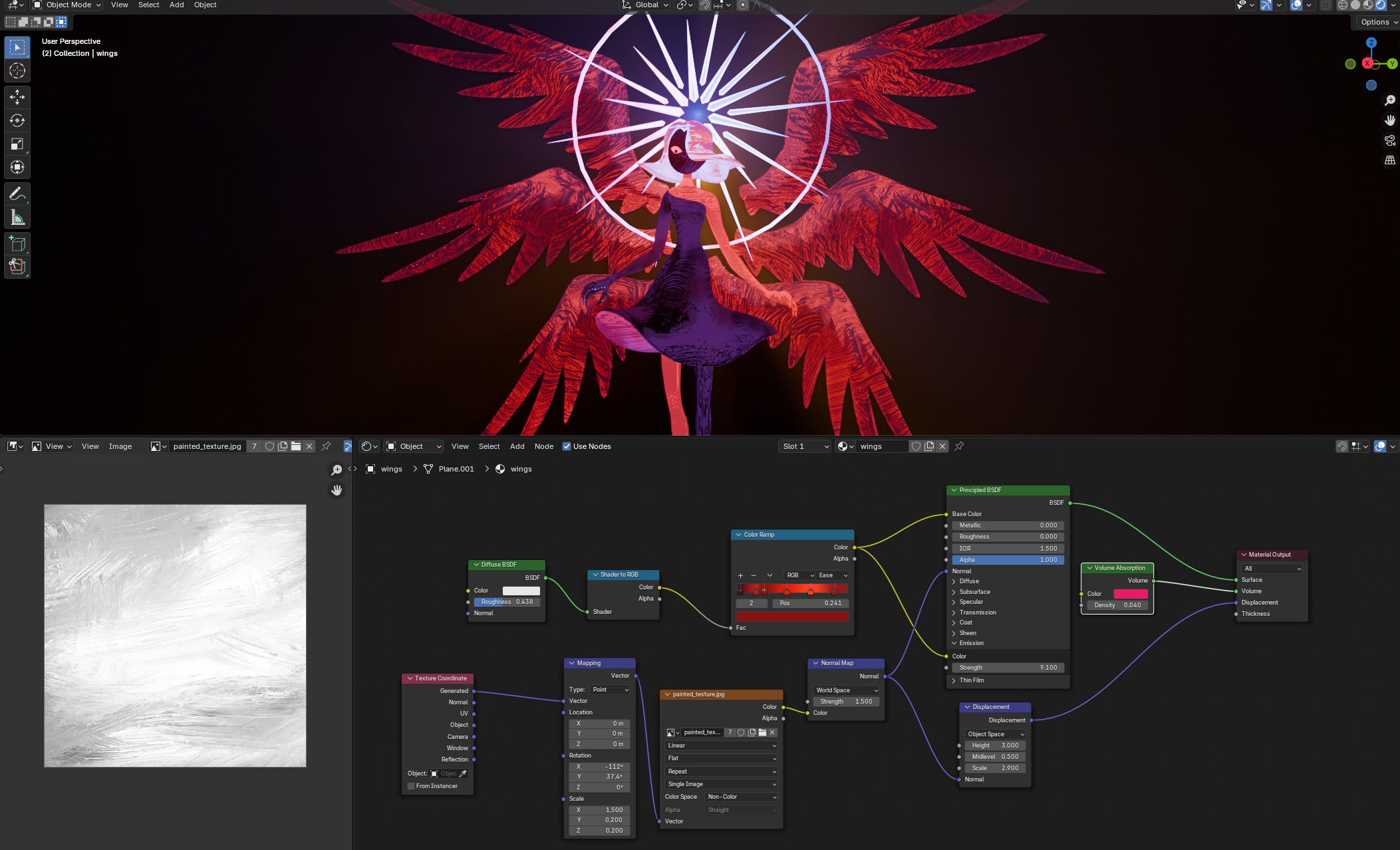Viewport: 1400px width, 850px height.
Task: Open the Object Mode dropdown
Action: click(67, 5)
